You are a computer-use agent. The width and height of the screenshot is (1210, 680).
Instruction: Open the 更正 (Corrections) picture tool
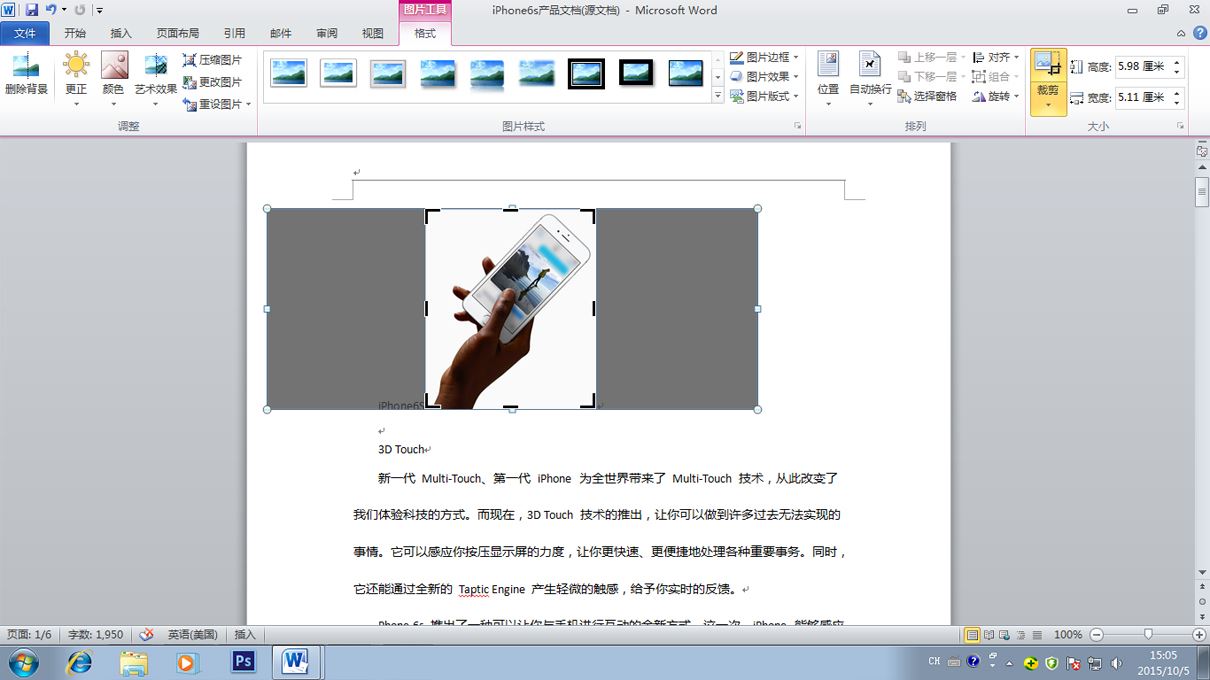(x=76, y=78)
